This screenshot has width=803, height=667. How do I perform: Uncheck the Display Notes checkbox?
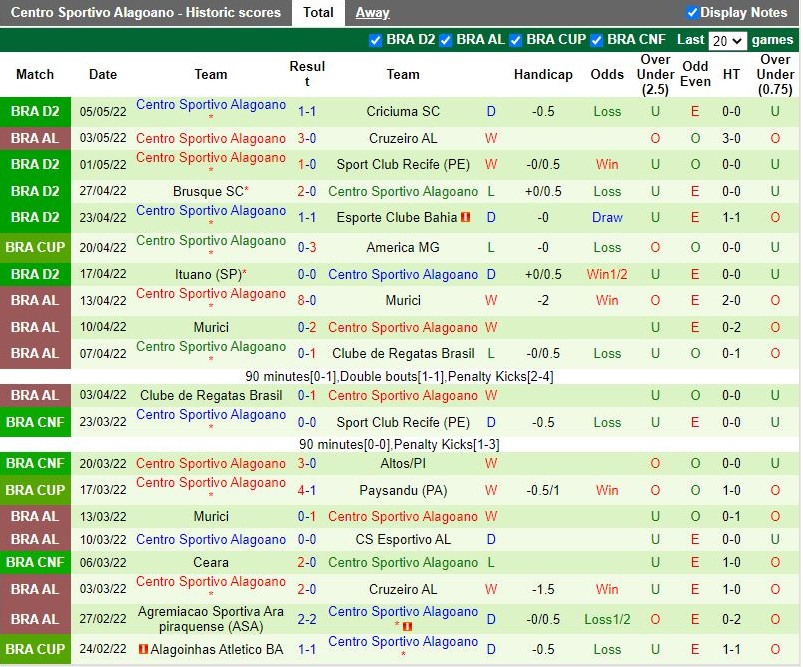[x=690, y=12]
